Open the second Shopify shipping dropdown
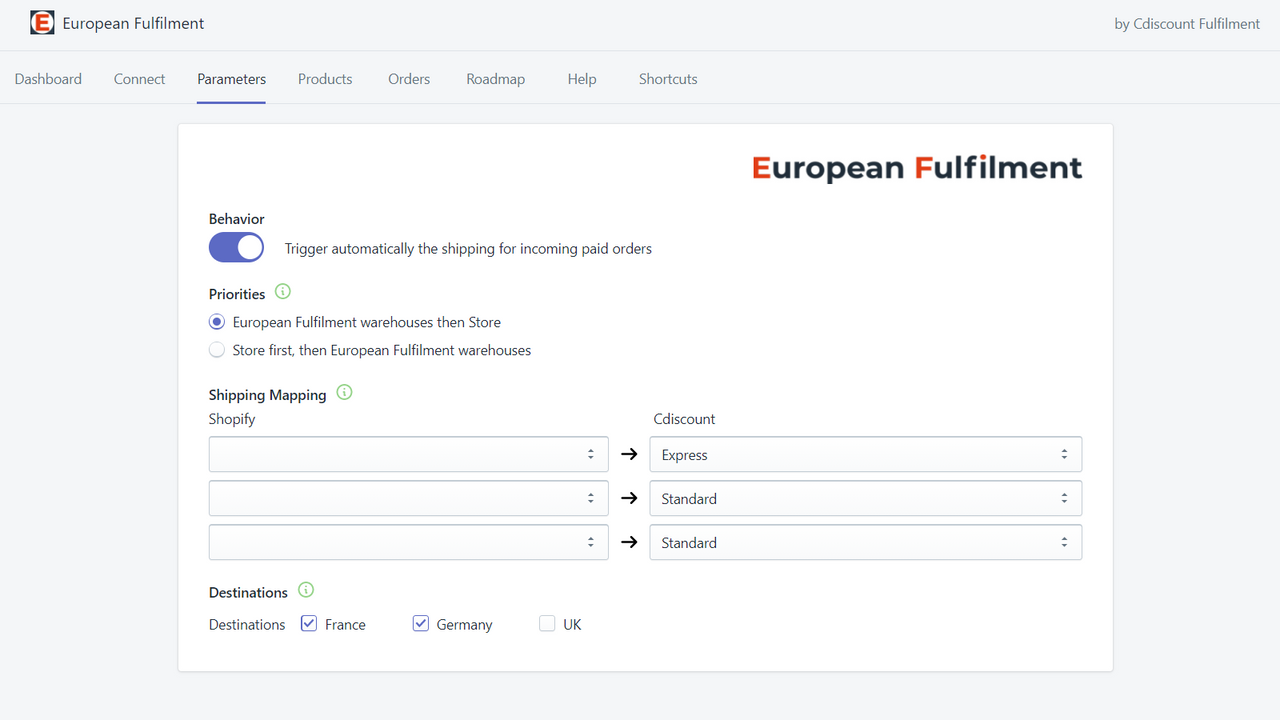This screenshot has height=720, width=1280. pyautogui.click(x=409, y=498)
